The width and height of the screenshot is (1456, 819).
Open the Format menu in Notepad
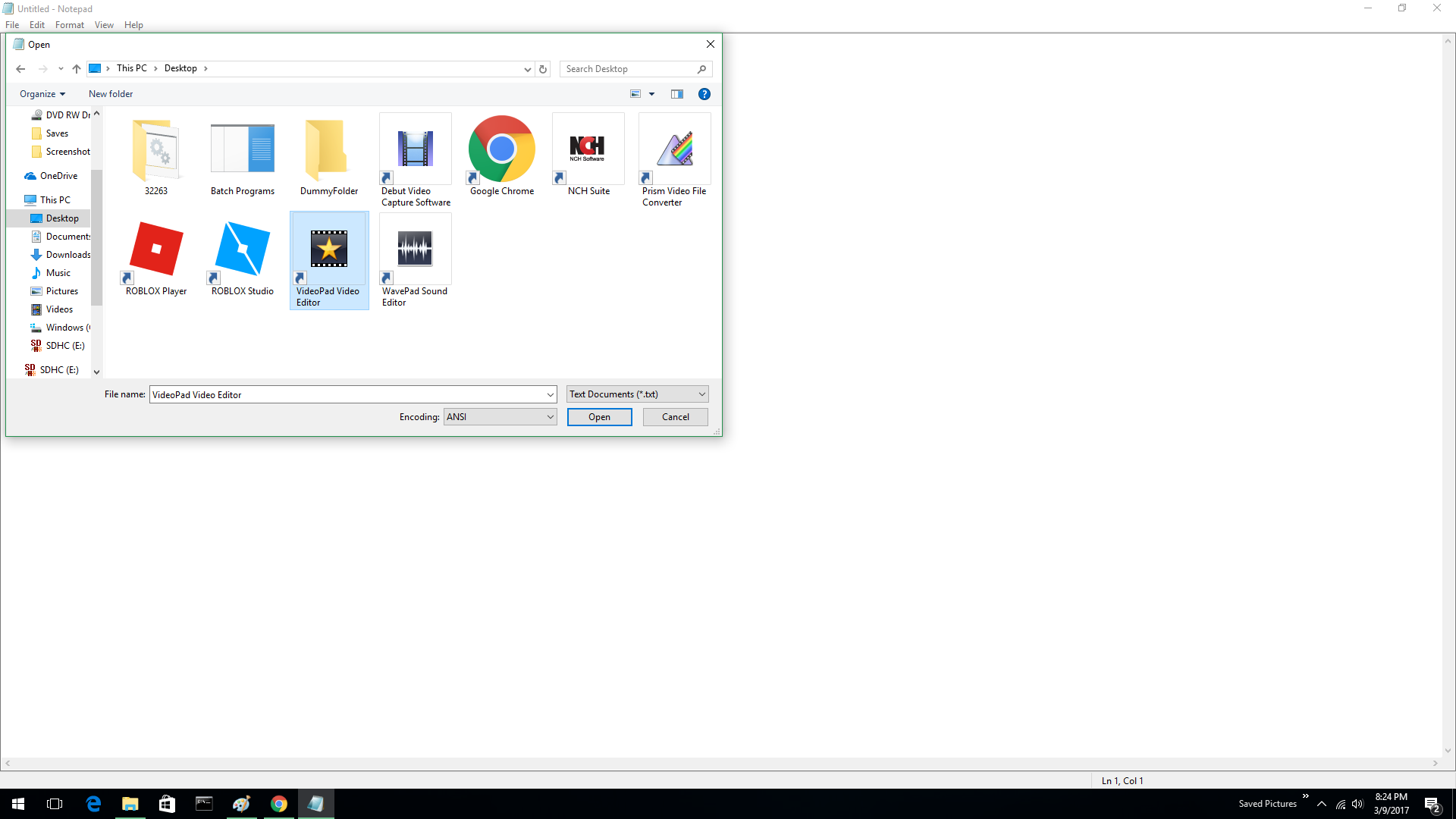tap(69, 25)
